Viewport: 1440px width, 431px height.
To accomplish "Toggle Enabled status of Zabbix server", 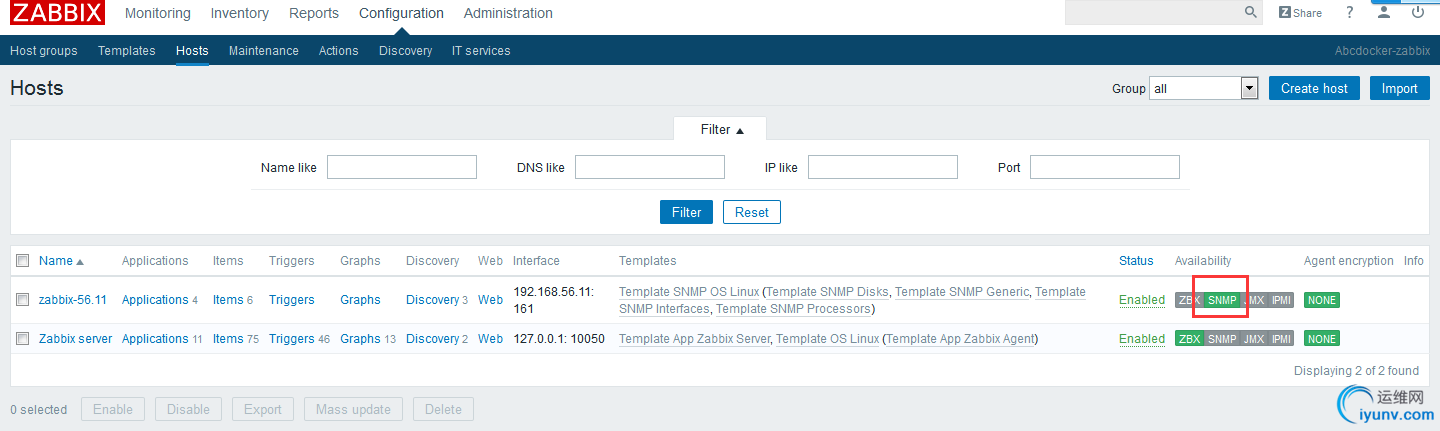I will (x=1142, y=339).
